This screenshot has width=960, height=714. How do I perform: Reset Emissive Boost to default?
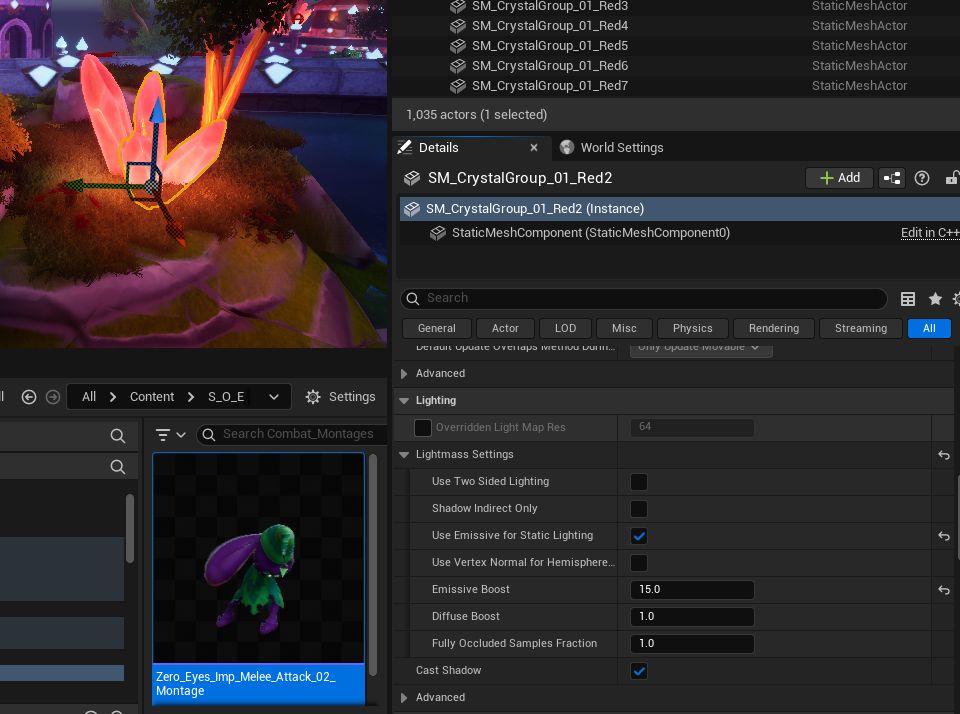point(943,590)
